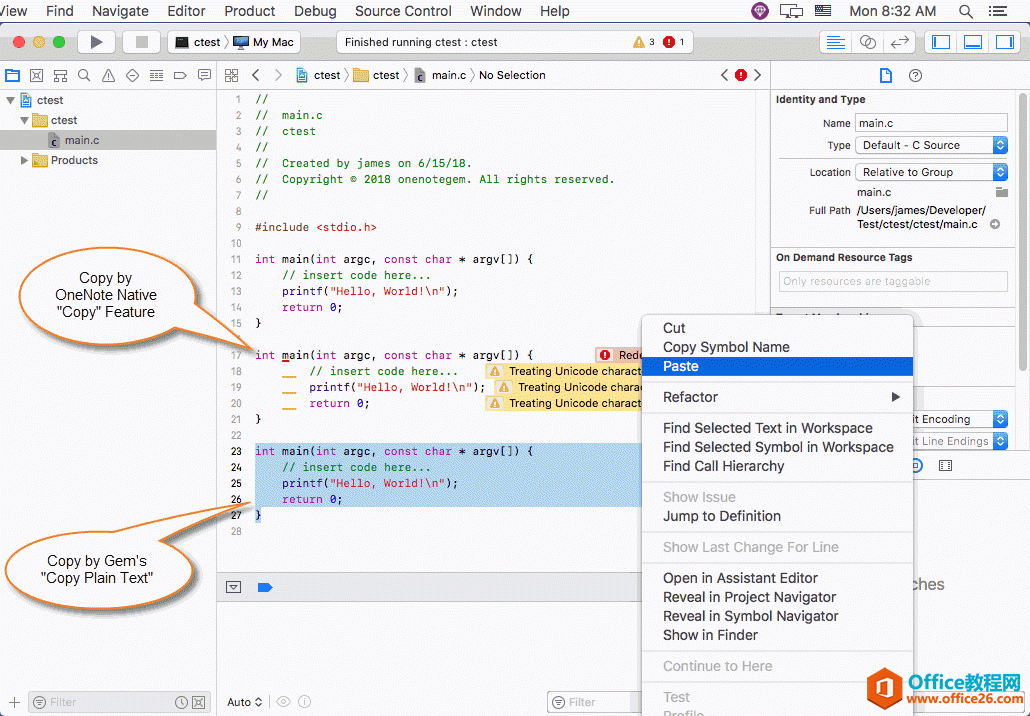1030x716 pixels.
Task: Toggle the Debug area visibility
Action: (x=974, y=42)
